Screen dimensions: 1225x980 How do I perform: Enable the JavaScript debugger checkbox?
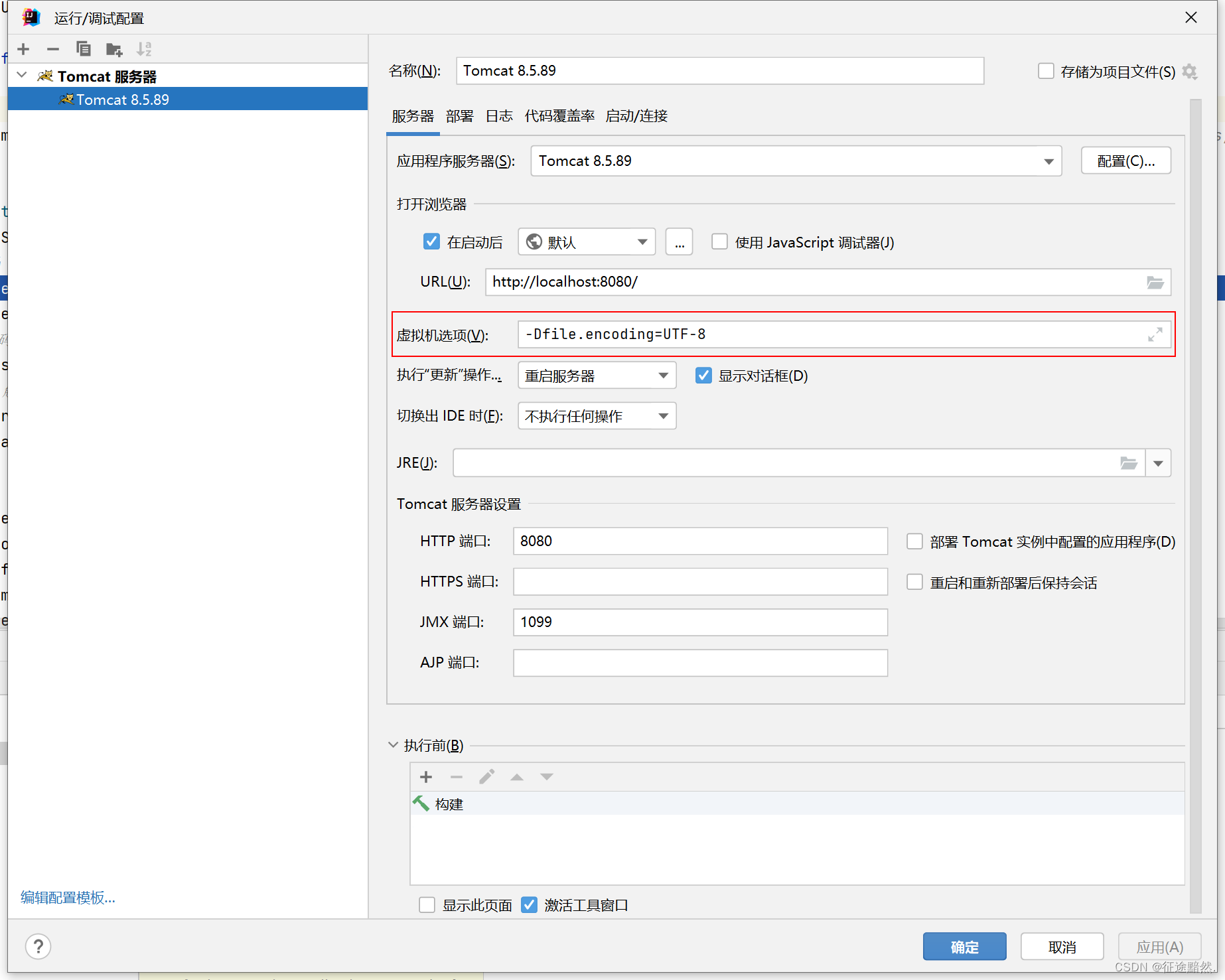click(x=719, y=242)
